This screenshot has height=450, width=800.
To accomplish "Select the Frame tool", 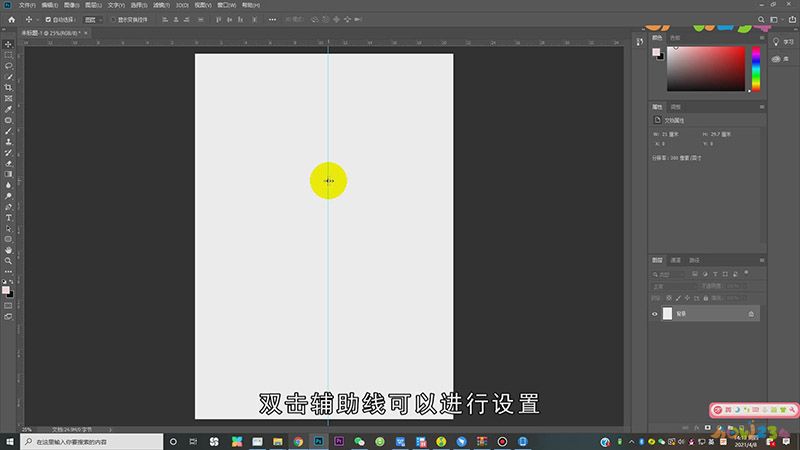I will [x=8, y=98].
